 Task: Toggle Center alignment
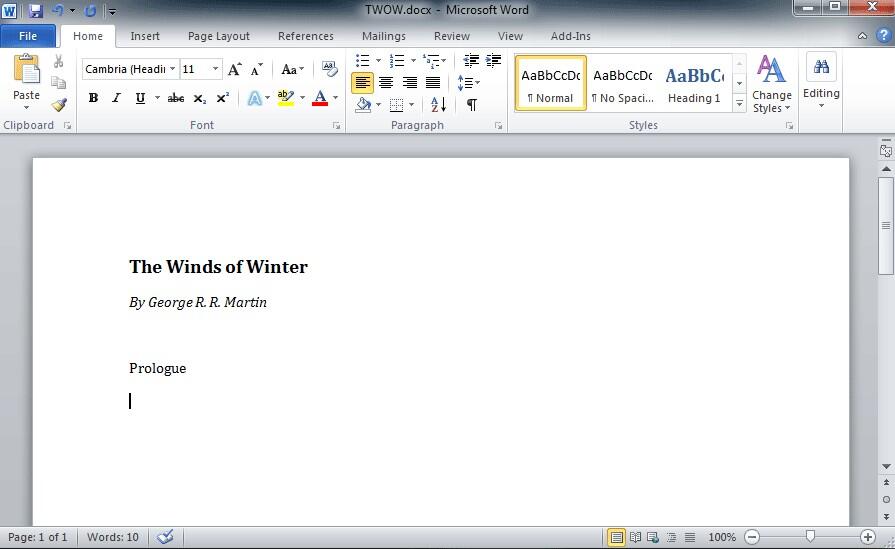[x=386, y=83]
